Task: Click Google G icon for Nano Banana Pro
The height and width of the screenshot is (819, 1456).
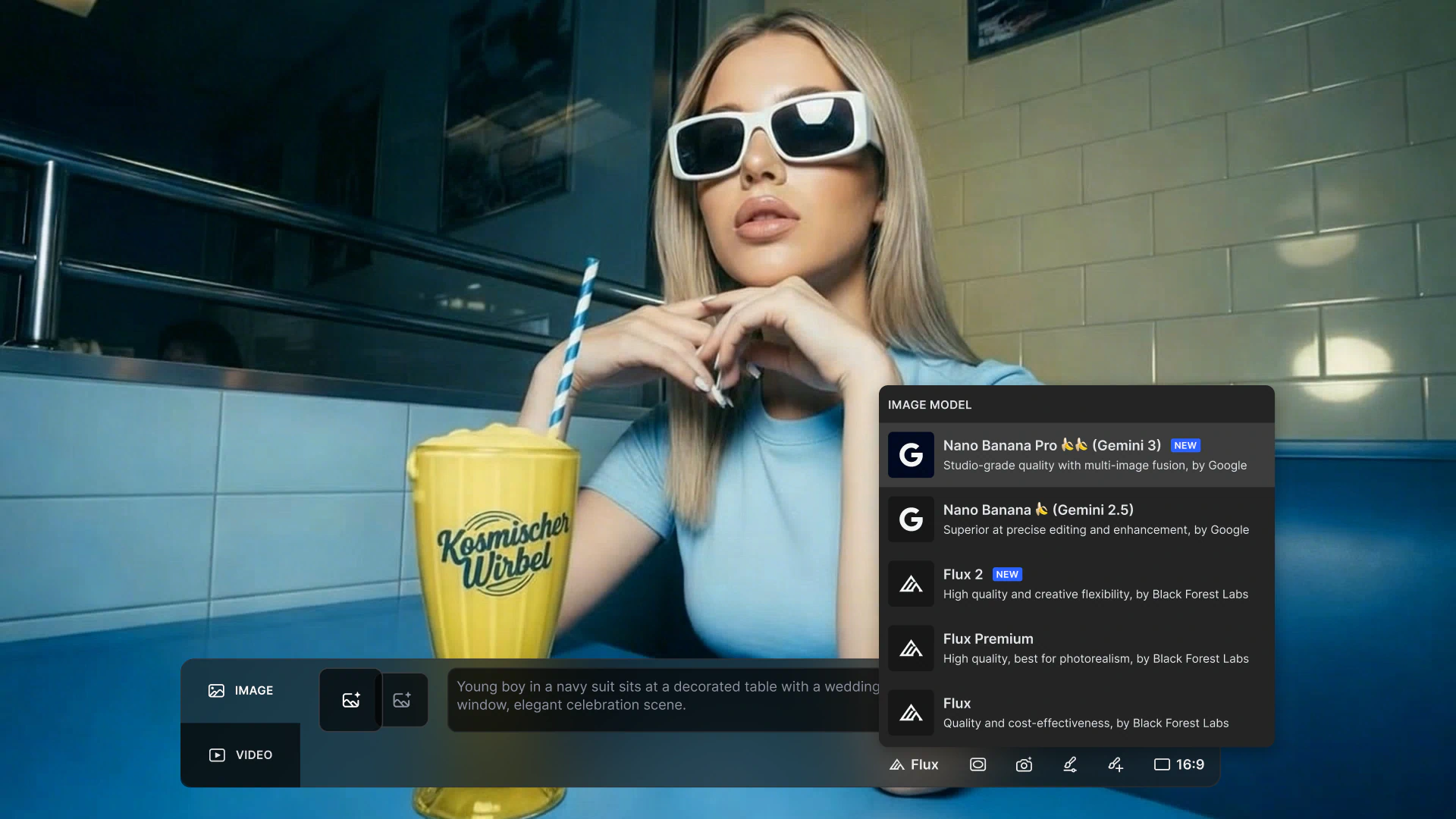Action: point(911,455)
